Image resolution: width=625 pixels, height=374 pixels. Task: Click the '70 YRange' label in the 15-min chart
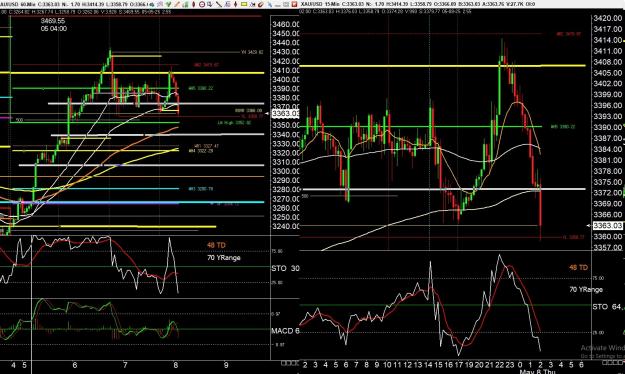tap(586, 289)
